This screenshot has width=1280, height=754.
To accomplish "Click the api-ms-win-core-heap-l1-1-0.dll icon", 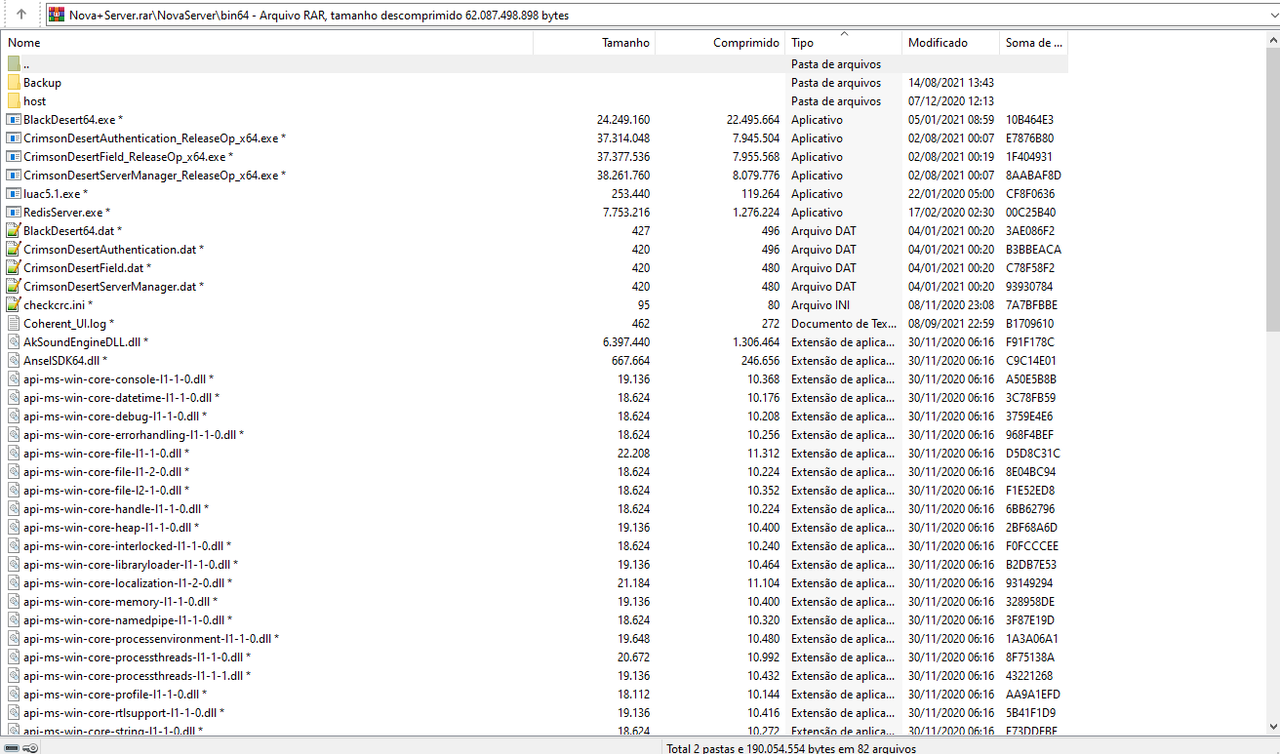I will click(x=14, y=527).
